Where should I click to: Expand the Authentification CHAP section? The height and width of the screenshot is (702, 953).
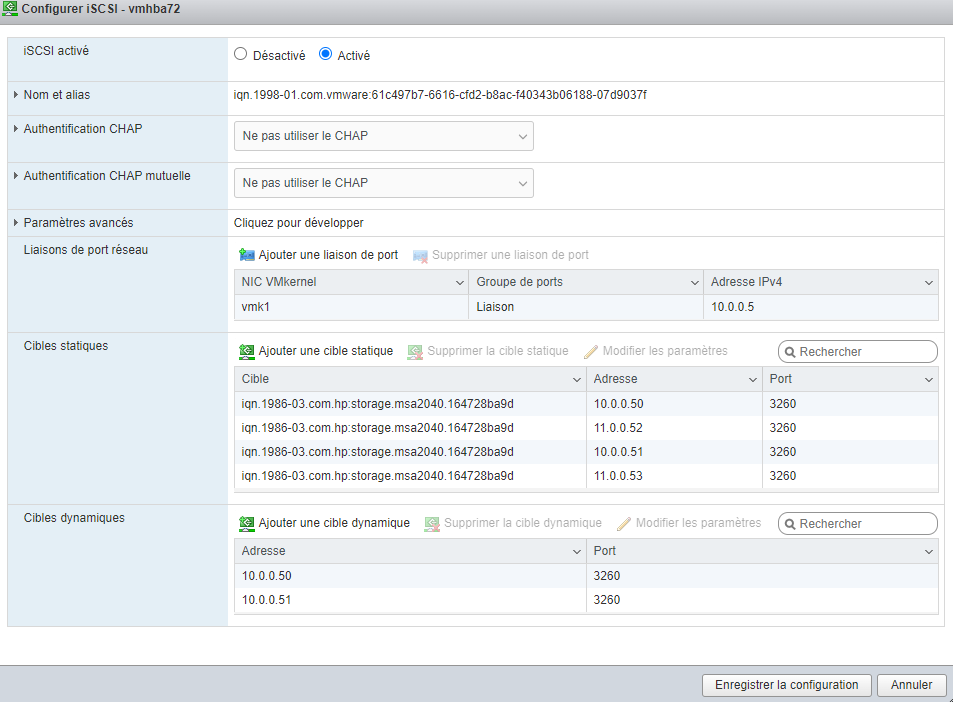click(16, 129)
